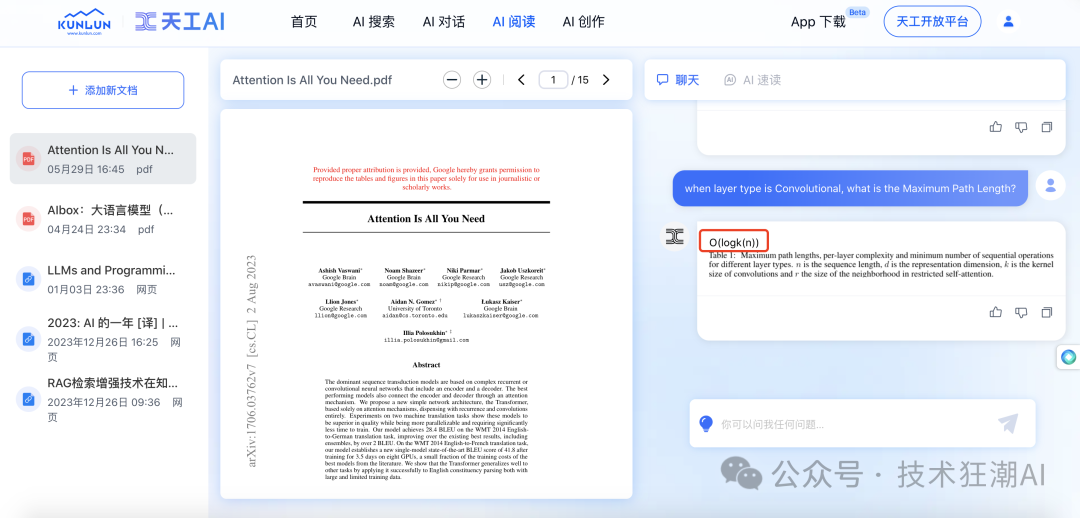This screenshot has height=518, width=1080.
Task: Select AI 阅读 navigation item
Action: pos(514,21)
